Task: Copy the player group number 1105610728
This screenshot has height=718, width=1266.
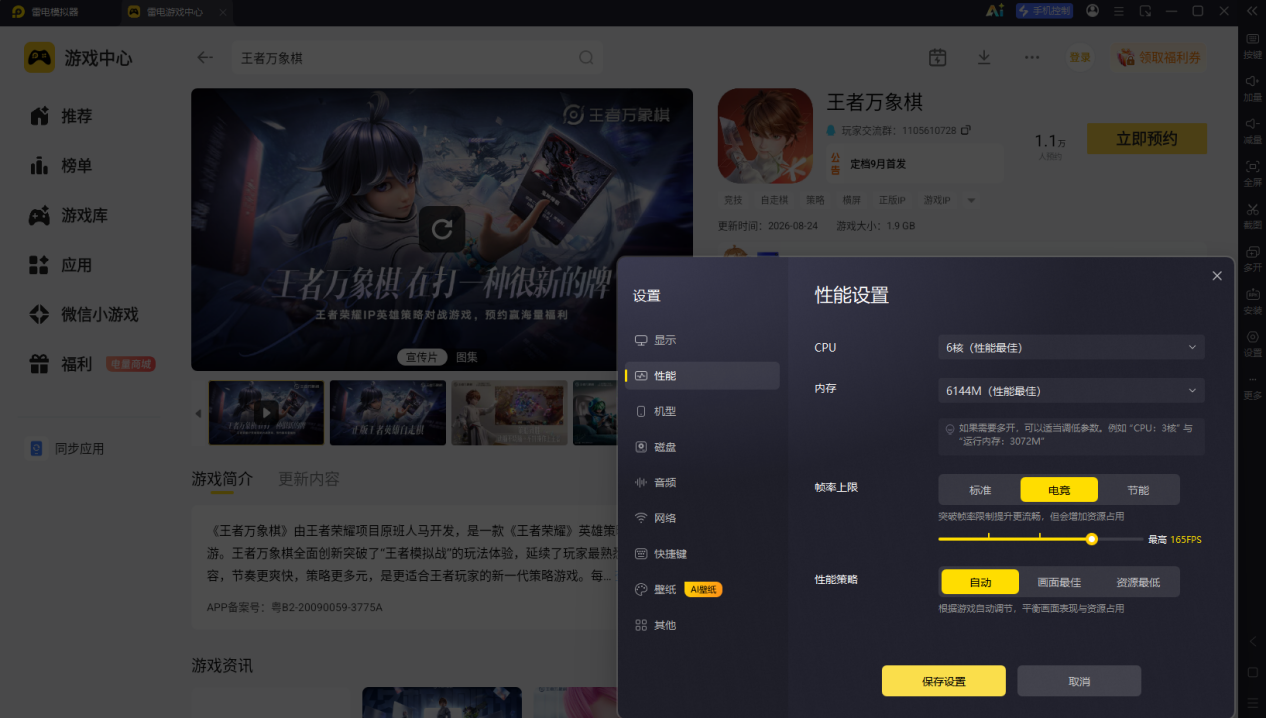Action: click(965, 130)
